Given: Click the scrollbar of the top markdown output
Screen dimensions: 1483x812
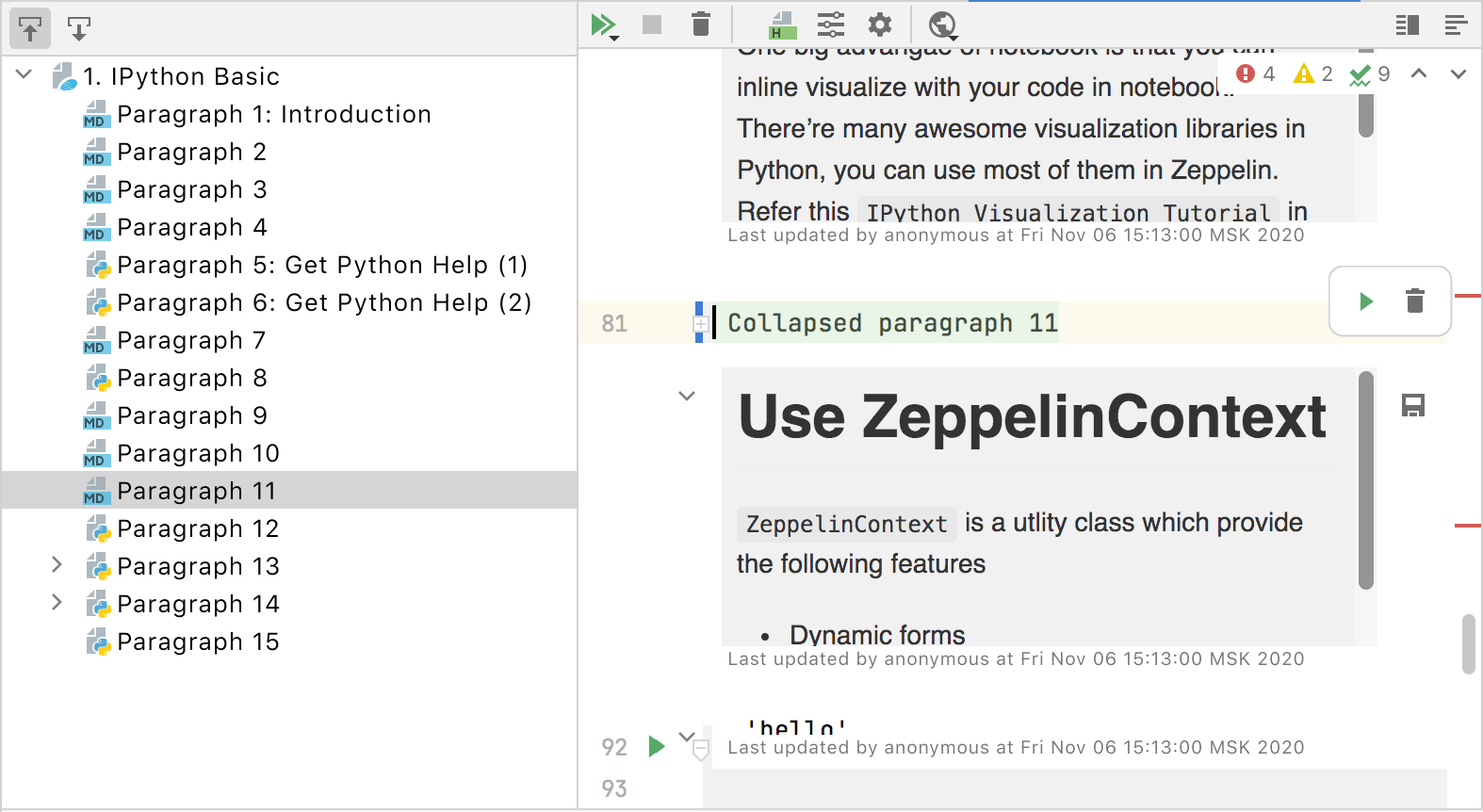Looking at the screenshot, I should coord(1366,115).
